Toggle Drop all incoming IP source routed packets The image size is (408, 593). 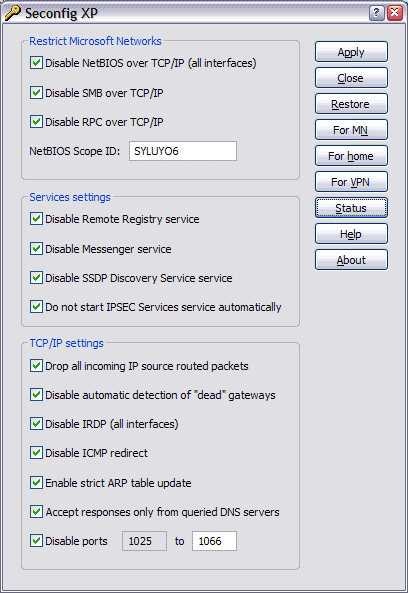(36, 366)
